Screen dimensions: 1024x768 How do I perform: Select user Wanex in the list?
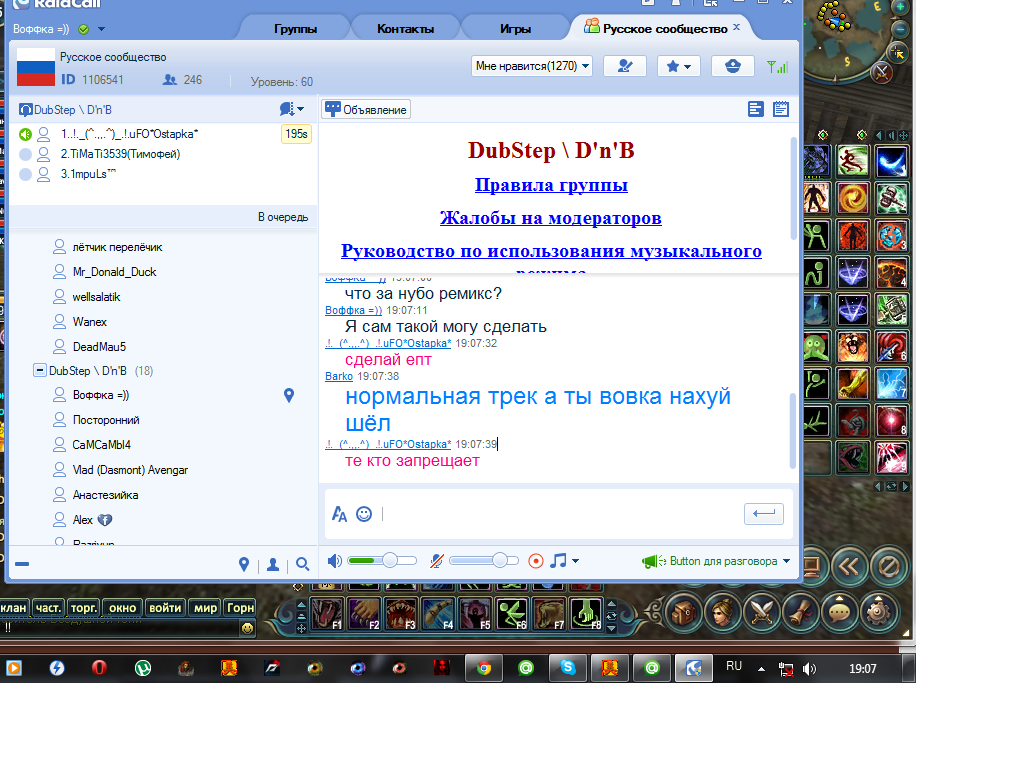click(89, 321)
